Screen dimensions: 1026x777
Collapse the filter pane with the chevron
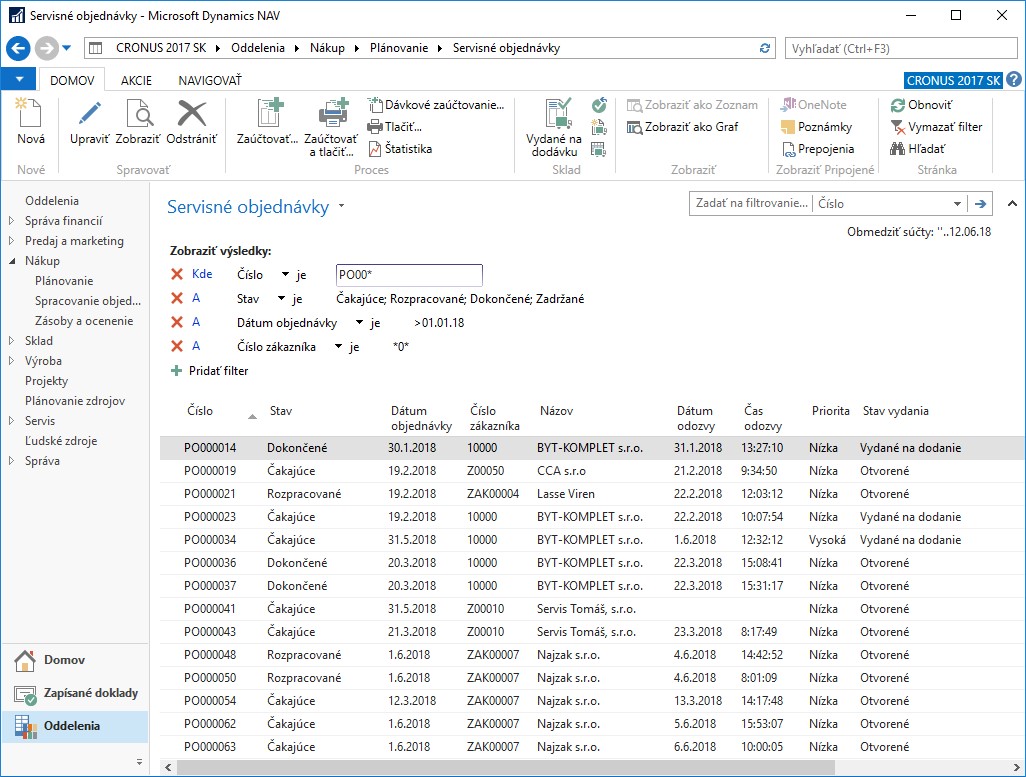pyautogui.click(x=1012, y=204)
